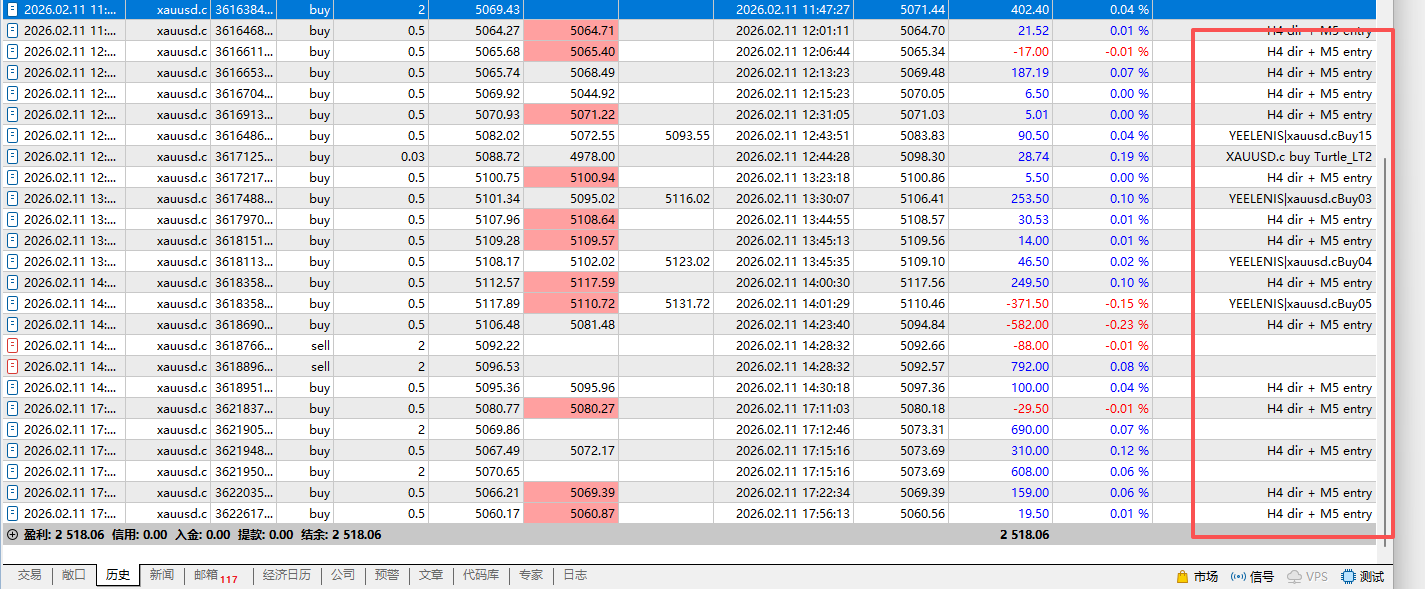
Task: Click the deal icon of the 5101.34 row
Action: [x=12, y=198]
